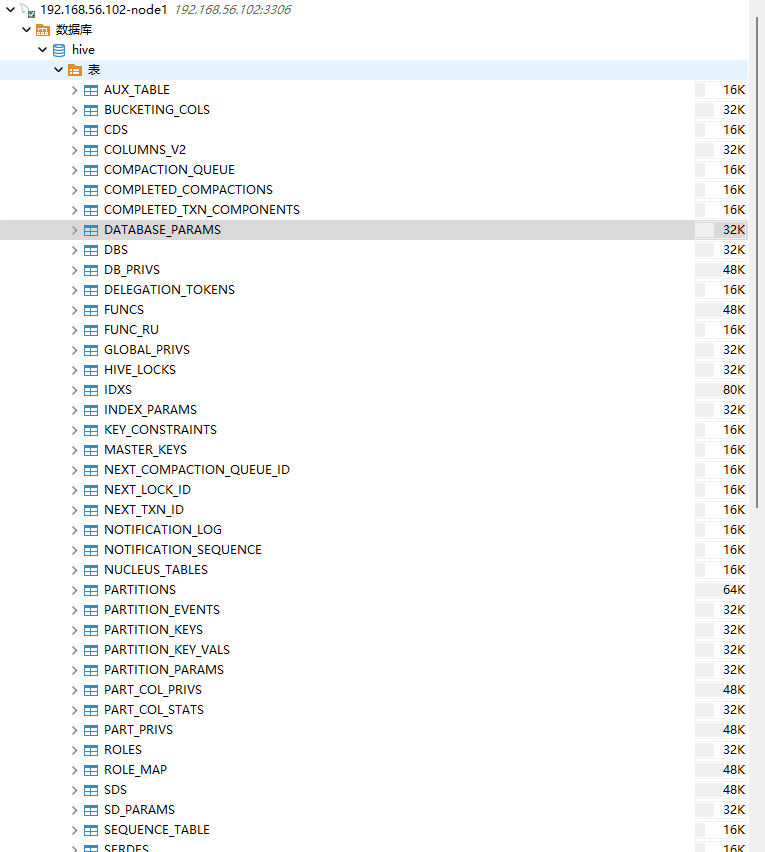Select the PARTITION_KEYS table row
Image resolution: width=765 pixels, height=852 pixels.
[x=374, y=630]
